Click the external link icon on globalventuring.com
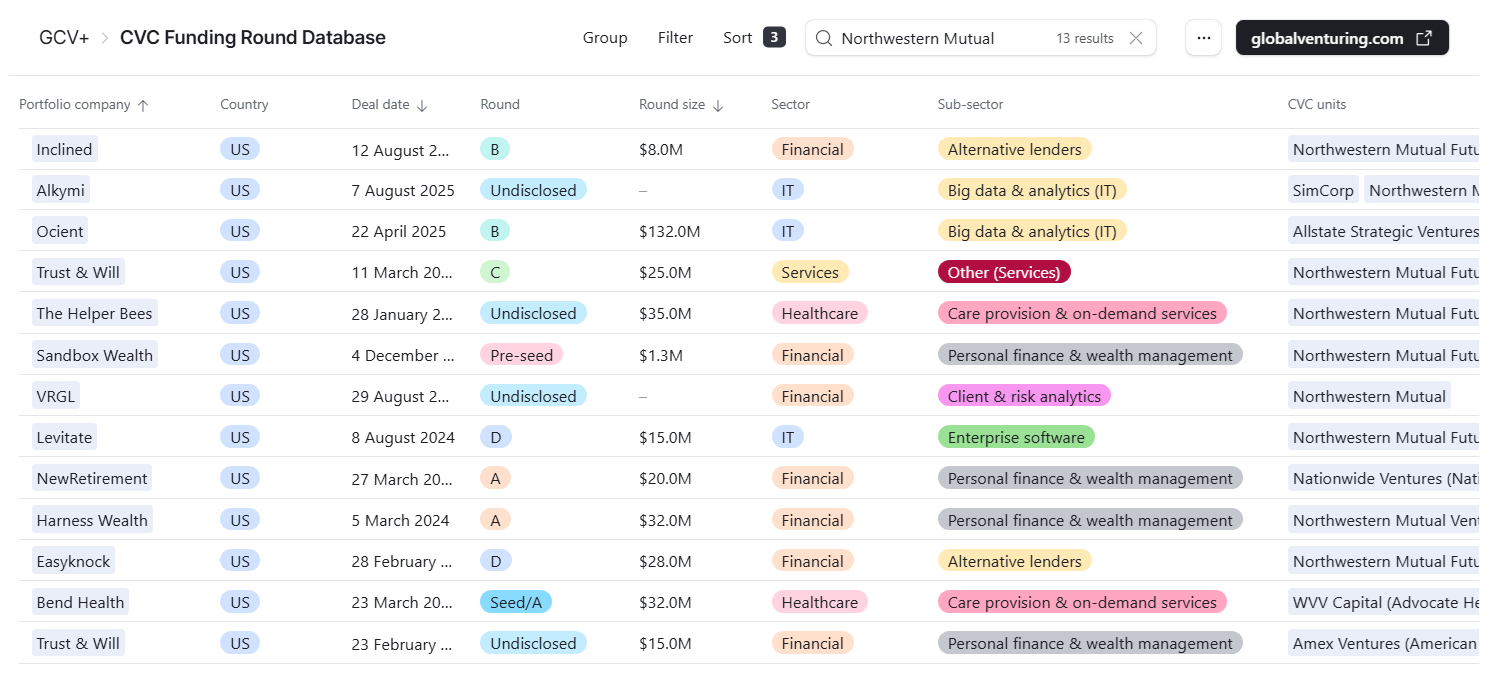 [x=1424, y=38]
